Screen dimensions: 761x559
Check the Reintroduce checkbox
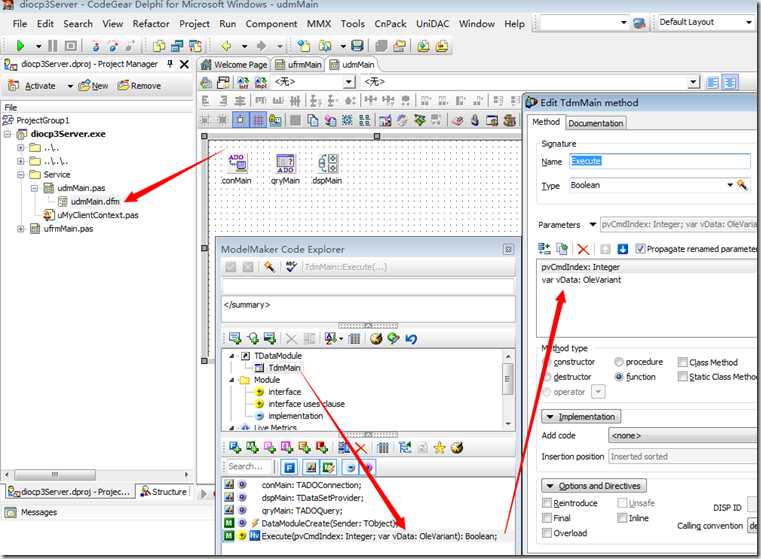tap(547, 503)
